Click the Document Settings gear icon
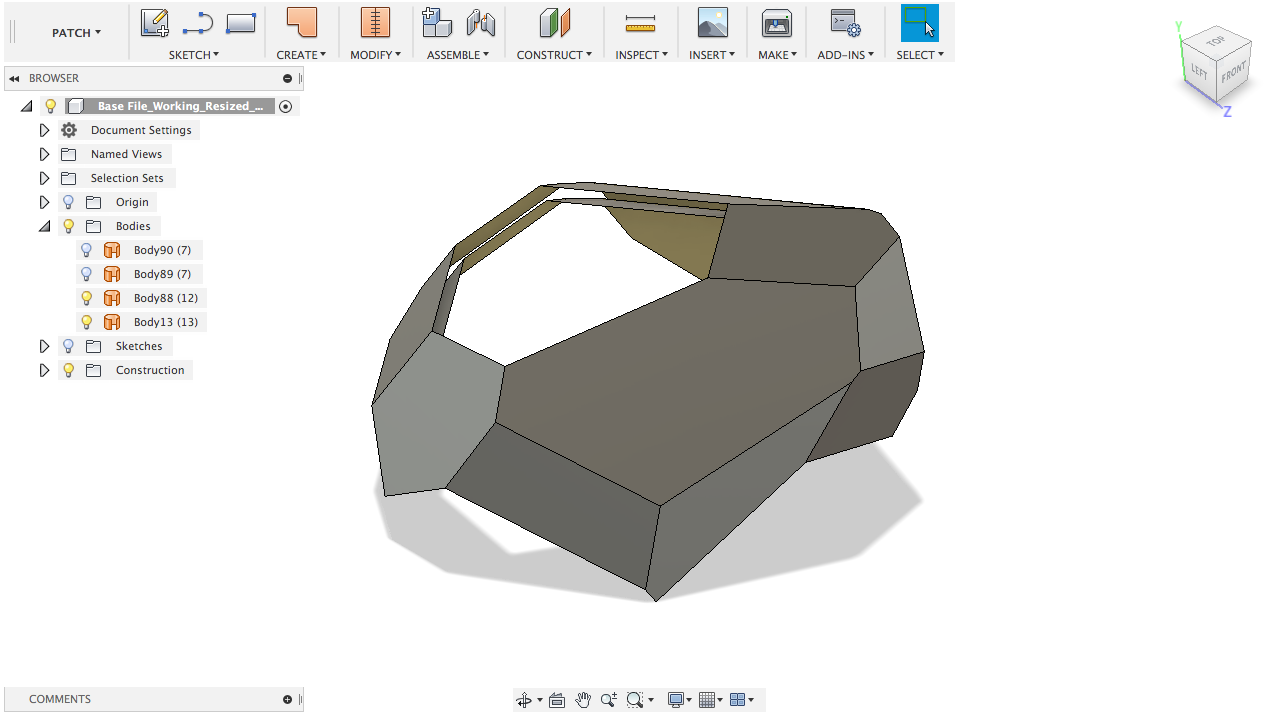1280x714 pixels. (69, 130)
